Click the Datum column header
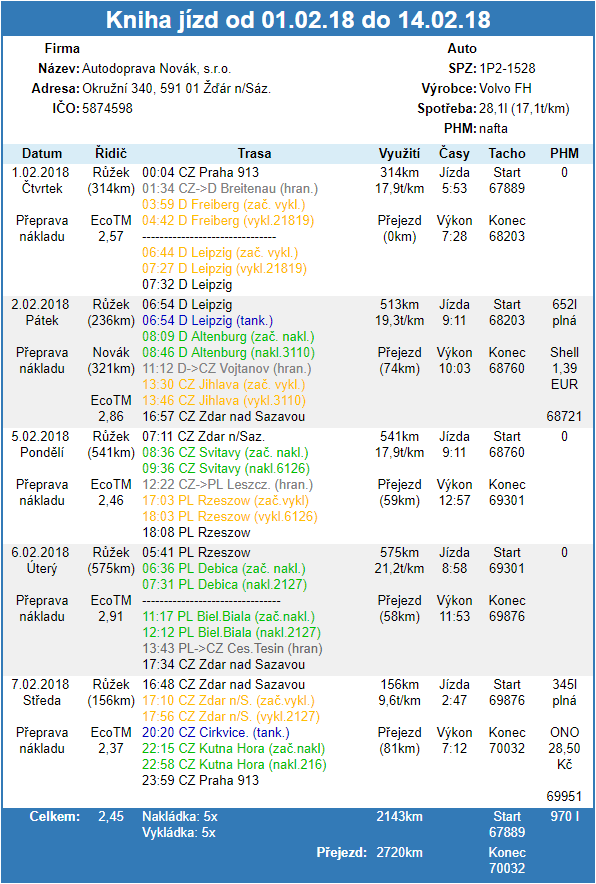The width and height of the screenshot is (596, 884). point(42,153)
